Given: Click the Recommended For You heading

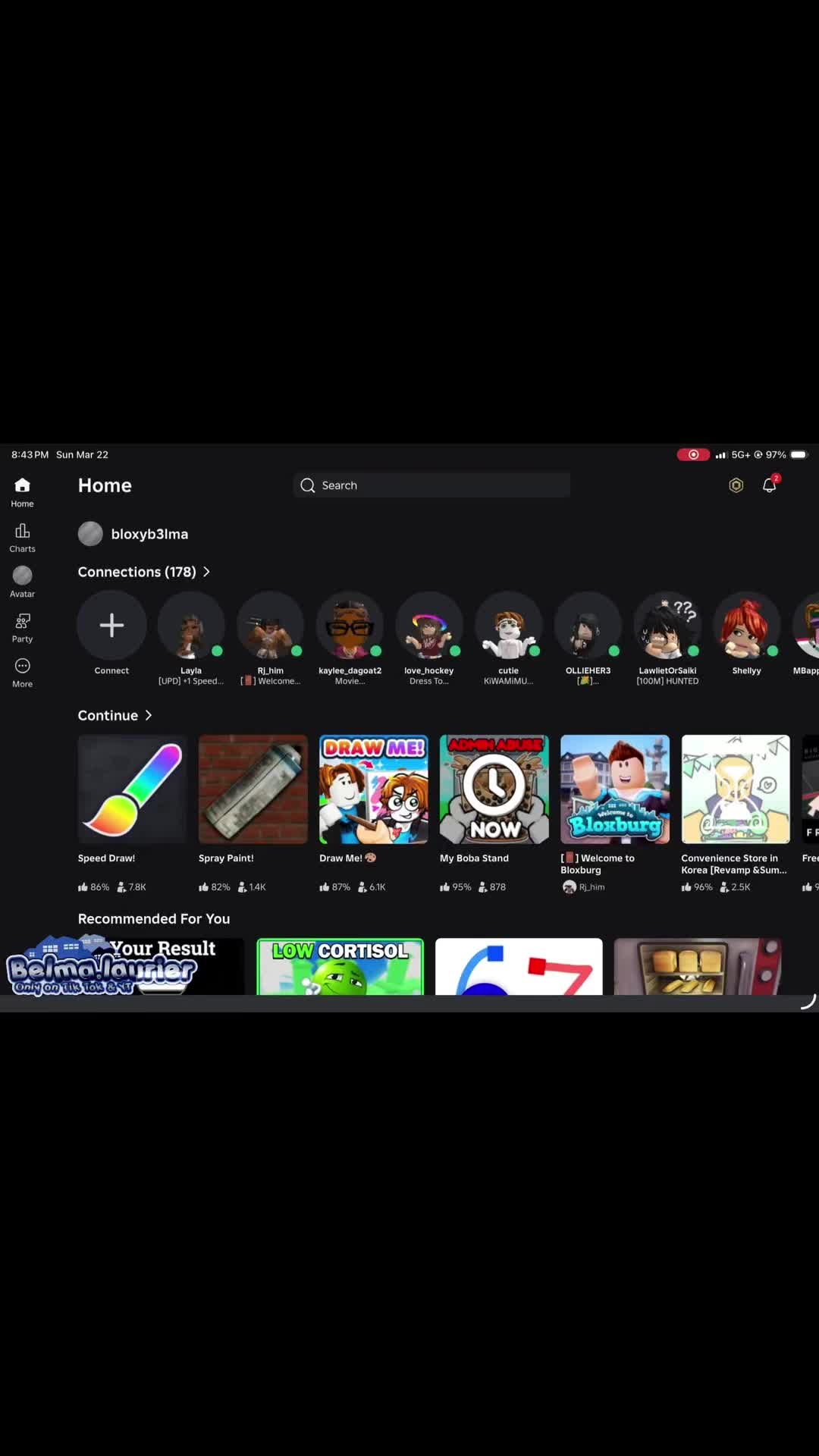Looking at the screenshot, I should coord(154,919).
